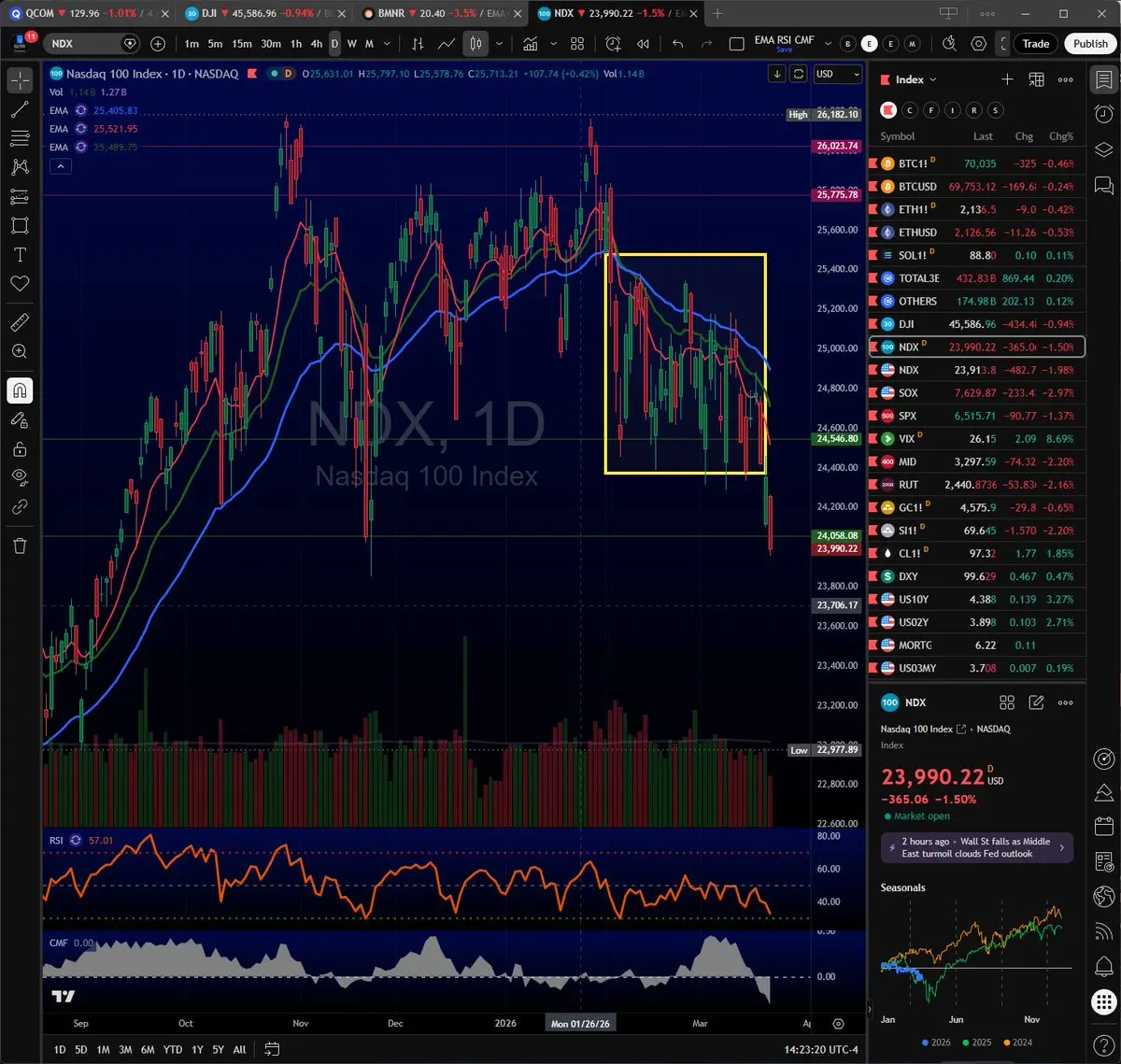Switch to the BMNR tab
This screenshot has height=1064, width=1121.
click(443, 14)
